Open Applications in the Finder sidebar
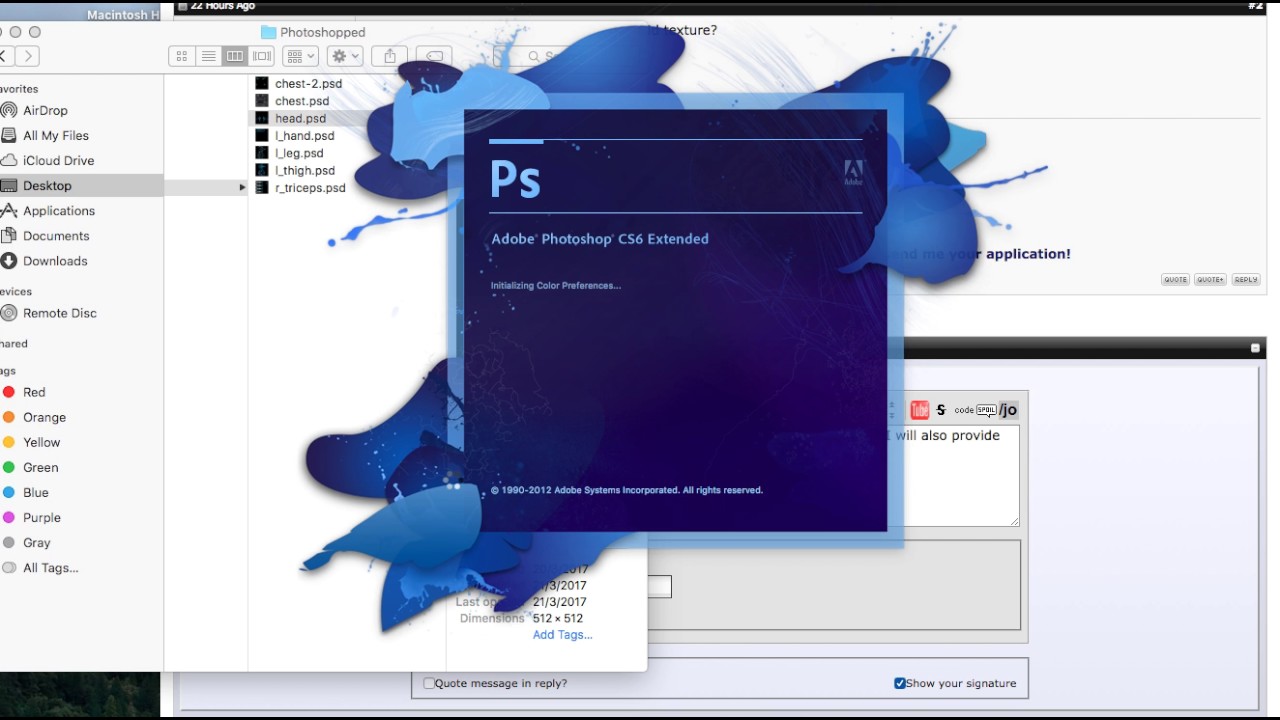 coord(58,211)
